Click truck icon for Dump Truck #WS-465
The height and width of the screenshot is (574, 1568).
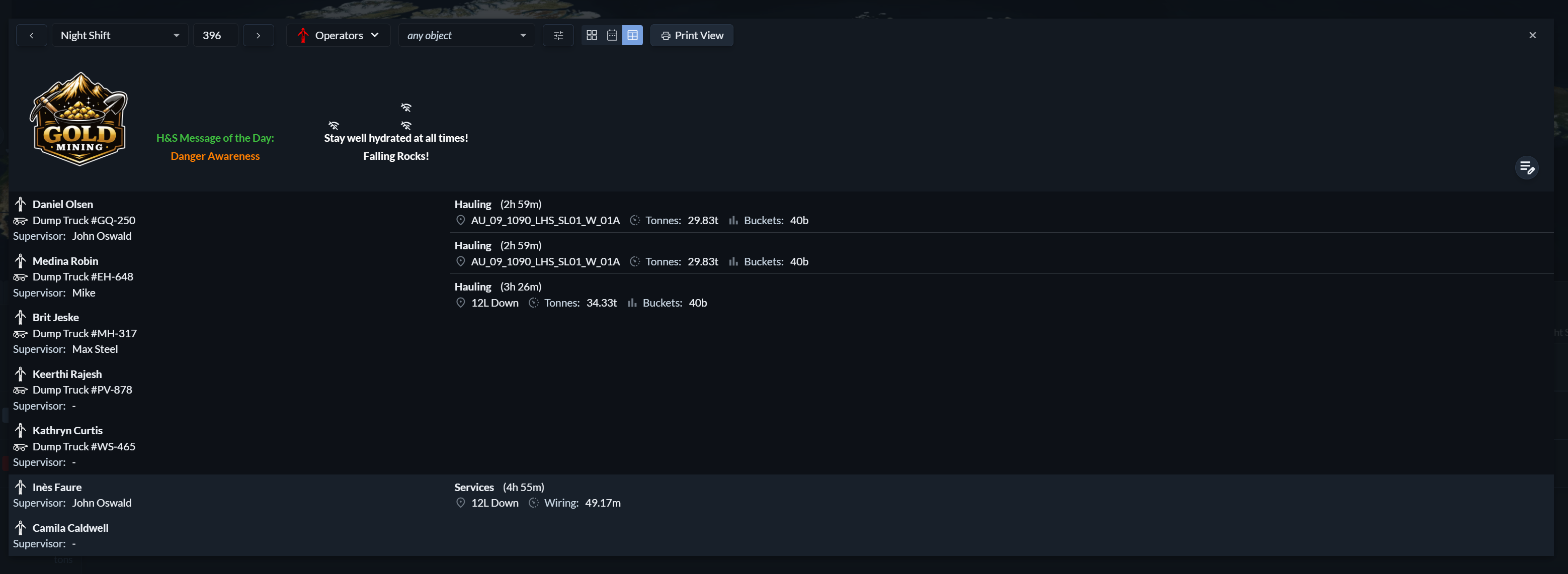click(20, 447)
